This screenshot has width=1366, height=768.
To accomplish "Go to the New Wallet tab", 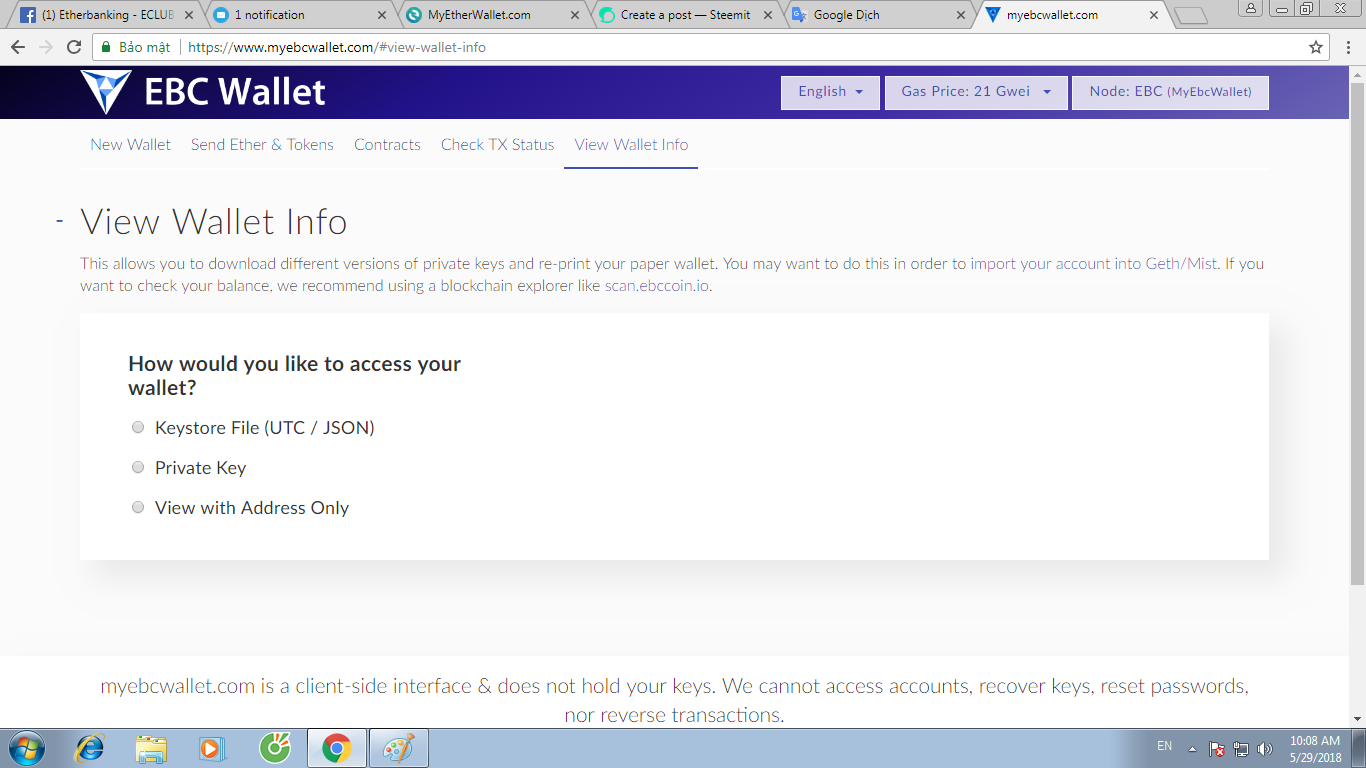I will 130,145.
